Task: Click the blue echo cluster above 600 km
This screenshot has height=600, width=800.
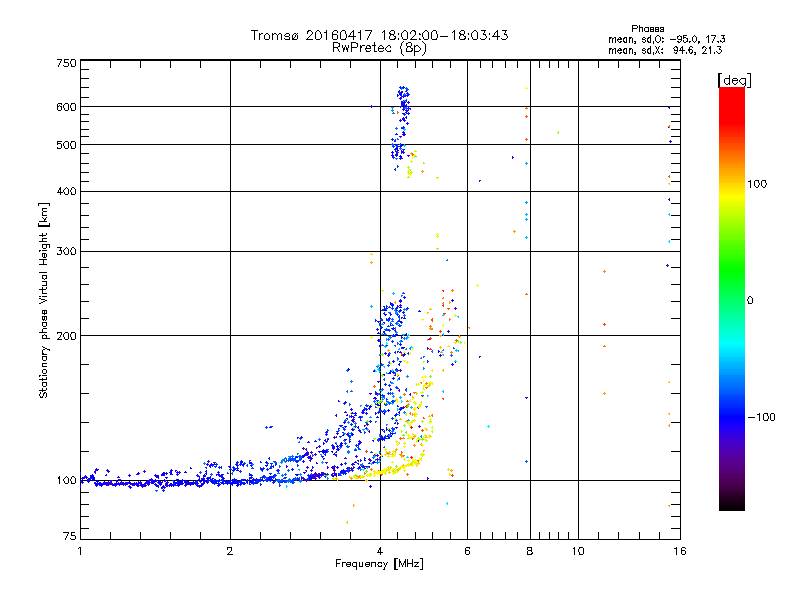Action: point(404,98)
